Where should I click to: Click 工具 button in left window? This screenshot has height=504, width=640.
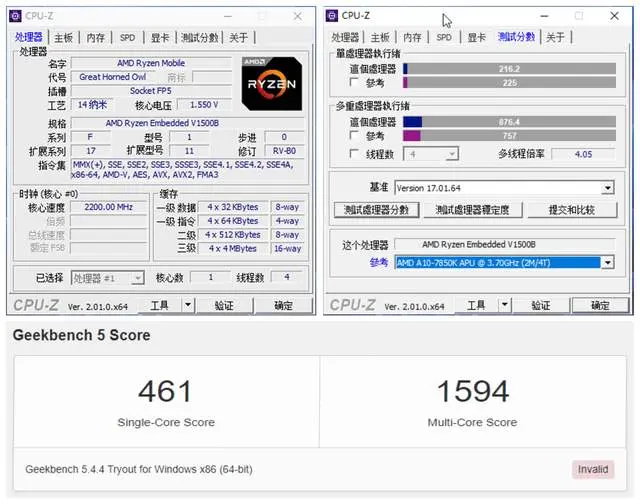[x=160, y=305]
